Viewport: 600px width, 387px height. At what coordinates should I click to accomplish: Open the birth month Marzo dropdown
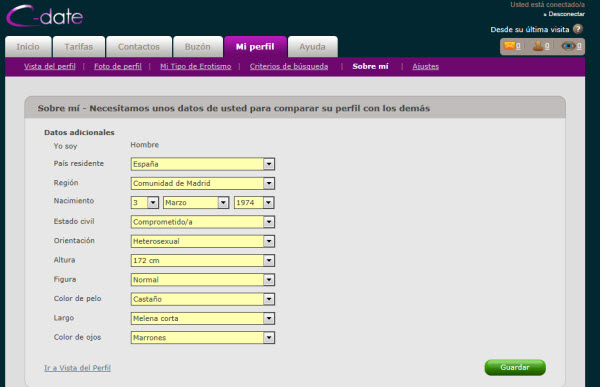click(x=196, y=202)
